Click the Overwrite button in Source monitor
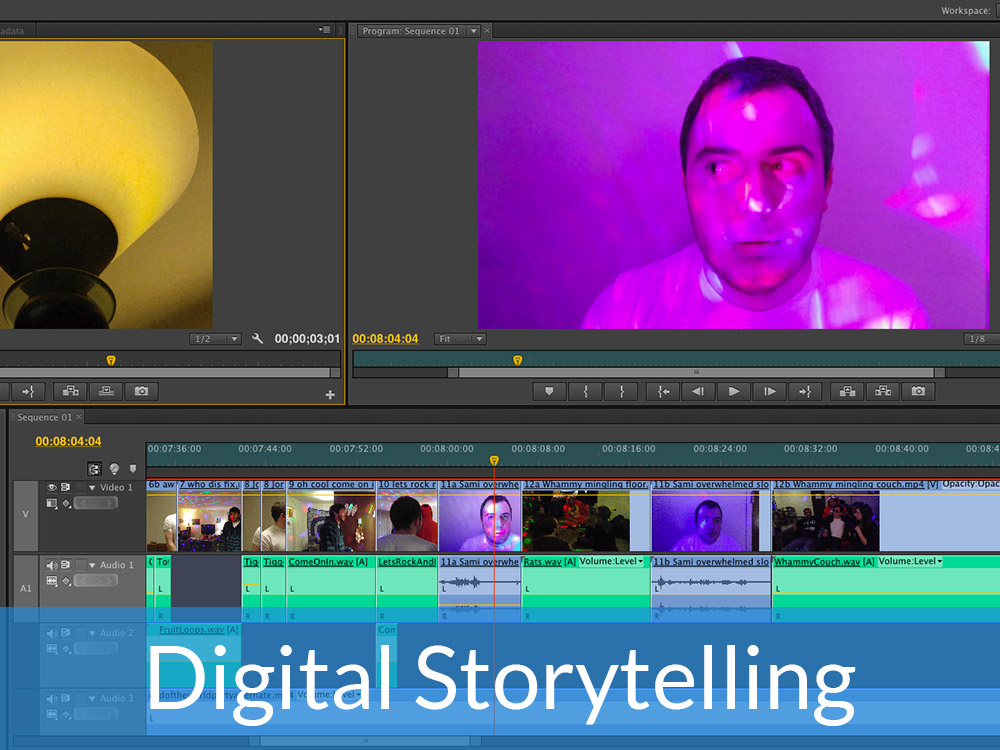Viewport: 1000px width, 750px height. click(x=106, y=391)
